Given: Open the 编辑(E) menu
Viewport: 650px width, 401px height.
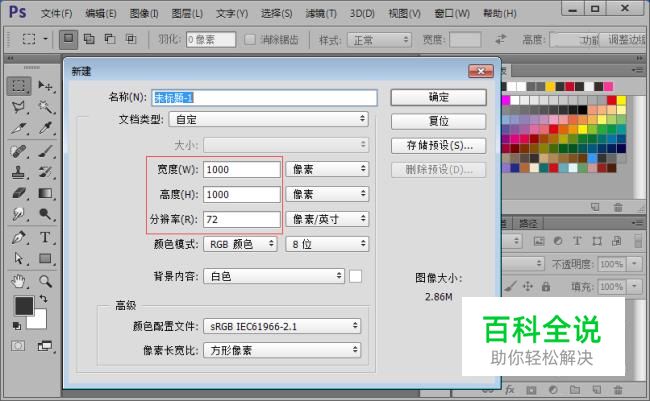Looking at the screenshot, I should [x=101, y=14].
